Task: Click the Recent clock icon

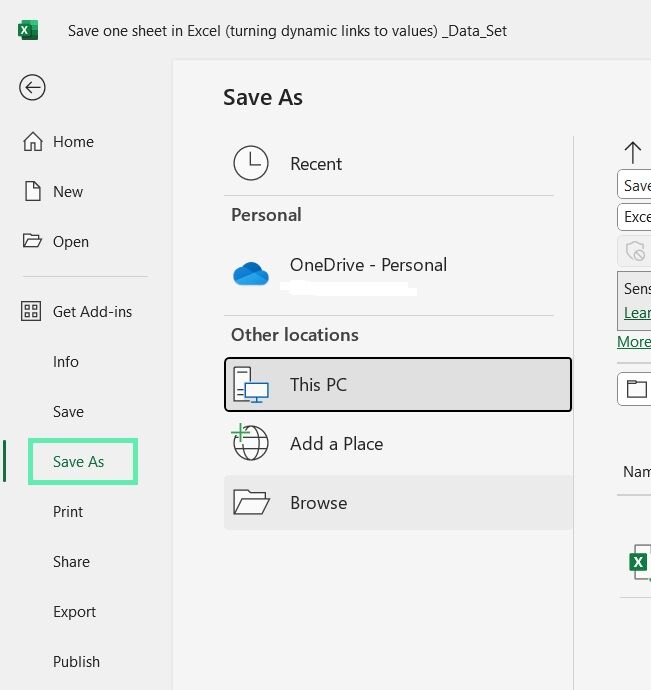Action: [250, 163]
